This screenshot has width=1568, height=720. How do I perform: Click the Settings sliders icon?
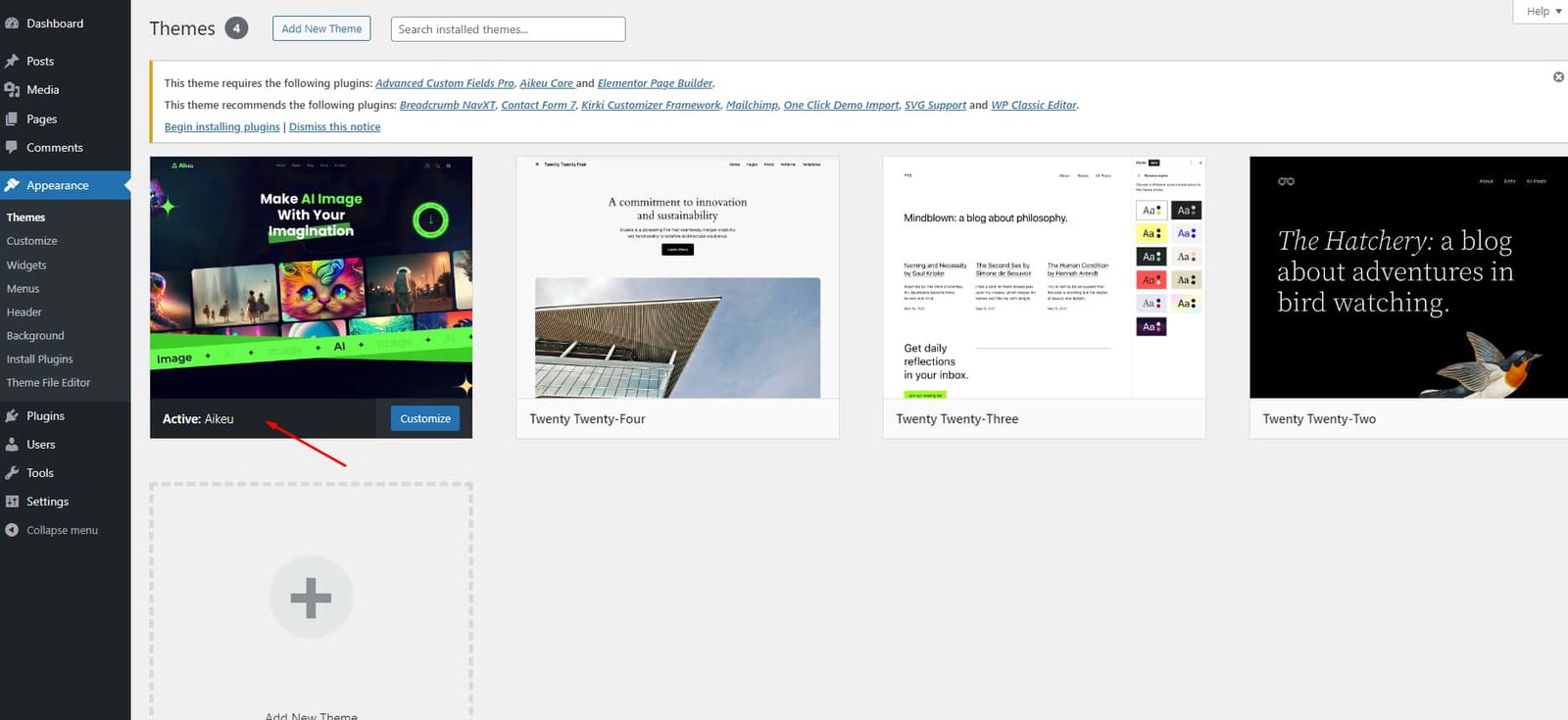click(x=12, y=502)
